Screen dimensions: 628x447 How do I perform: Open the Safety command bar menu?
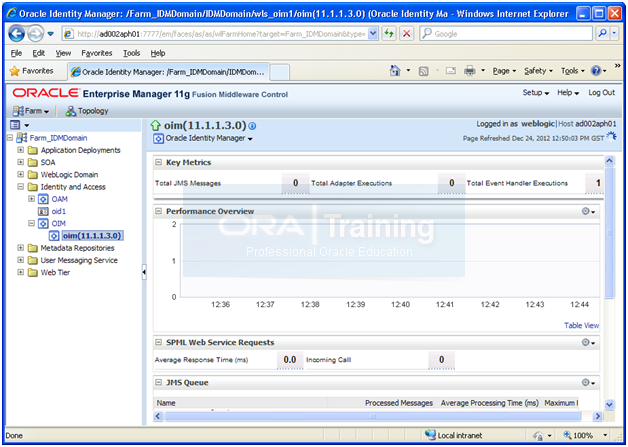click(x=538, y=71)
